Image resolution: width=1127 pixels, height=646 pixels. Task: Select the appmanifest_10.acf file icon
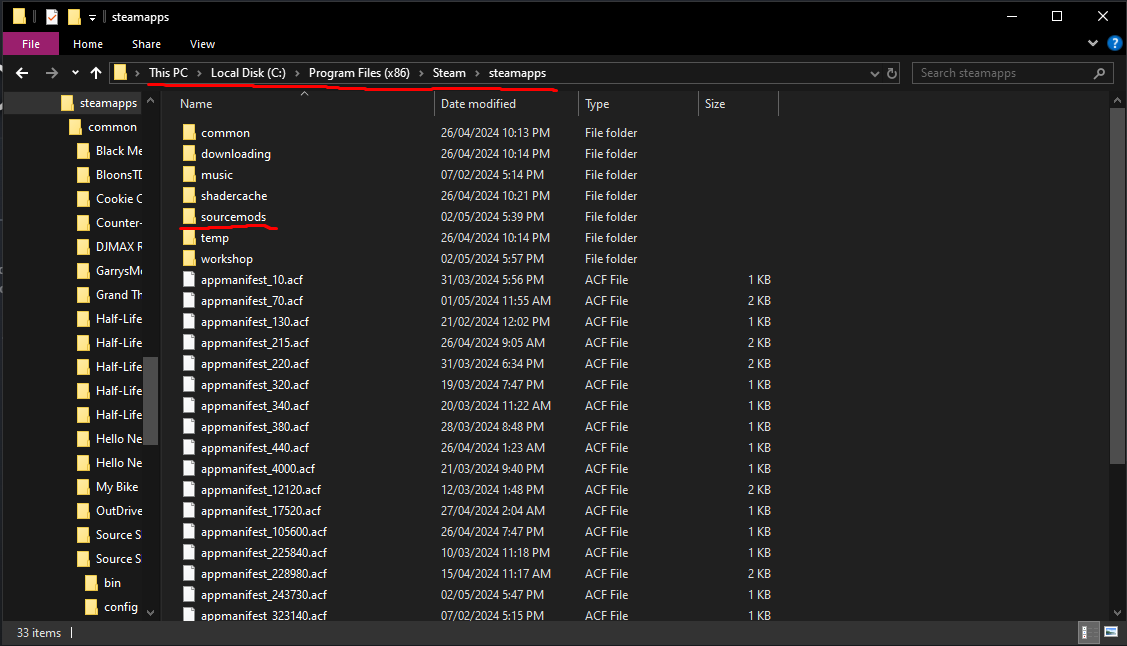[189, 280]
